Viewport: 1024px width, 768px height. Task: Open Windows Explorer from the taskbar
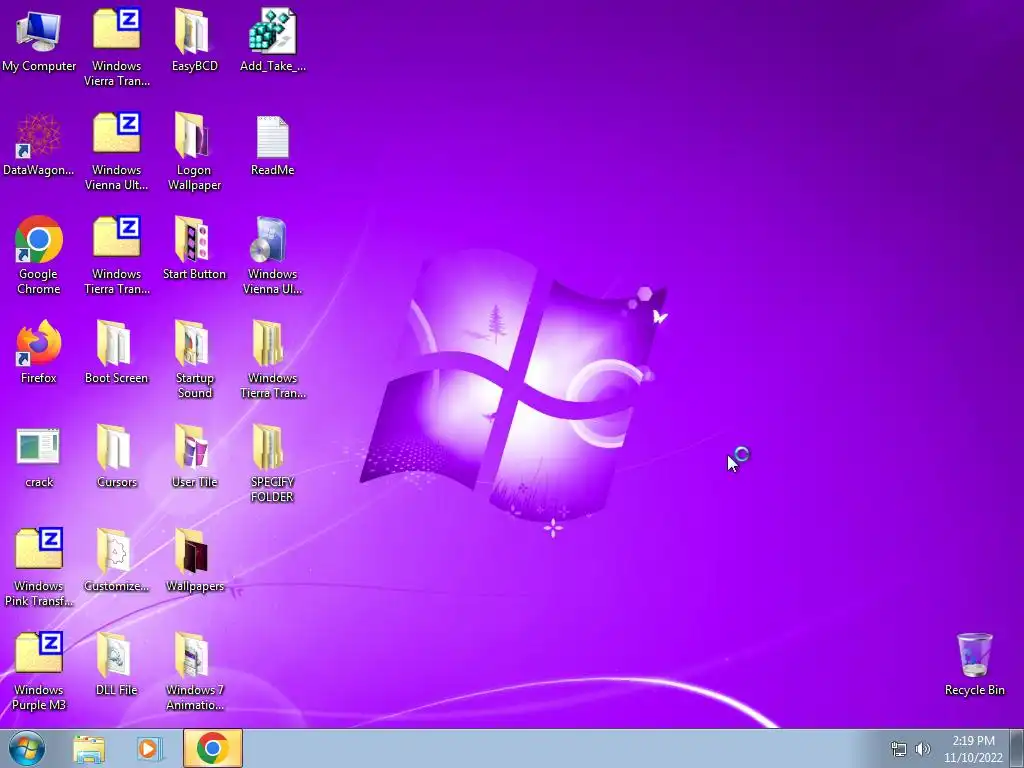(89, 749)
